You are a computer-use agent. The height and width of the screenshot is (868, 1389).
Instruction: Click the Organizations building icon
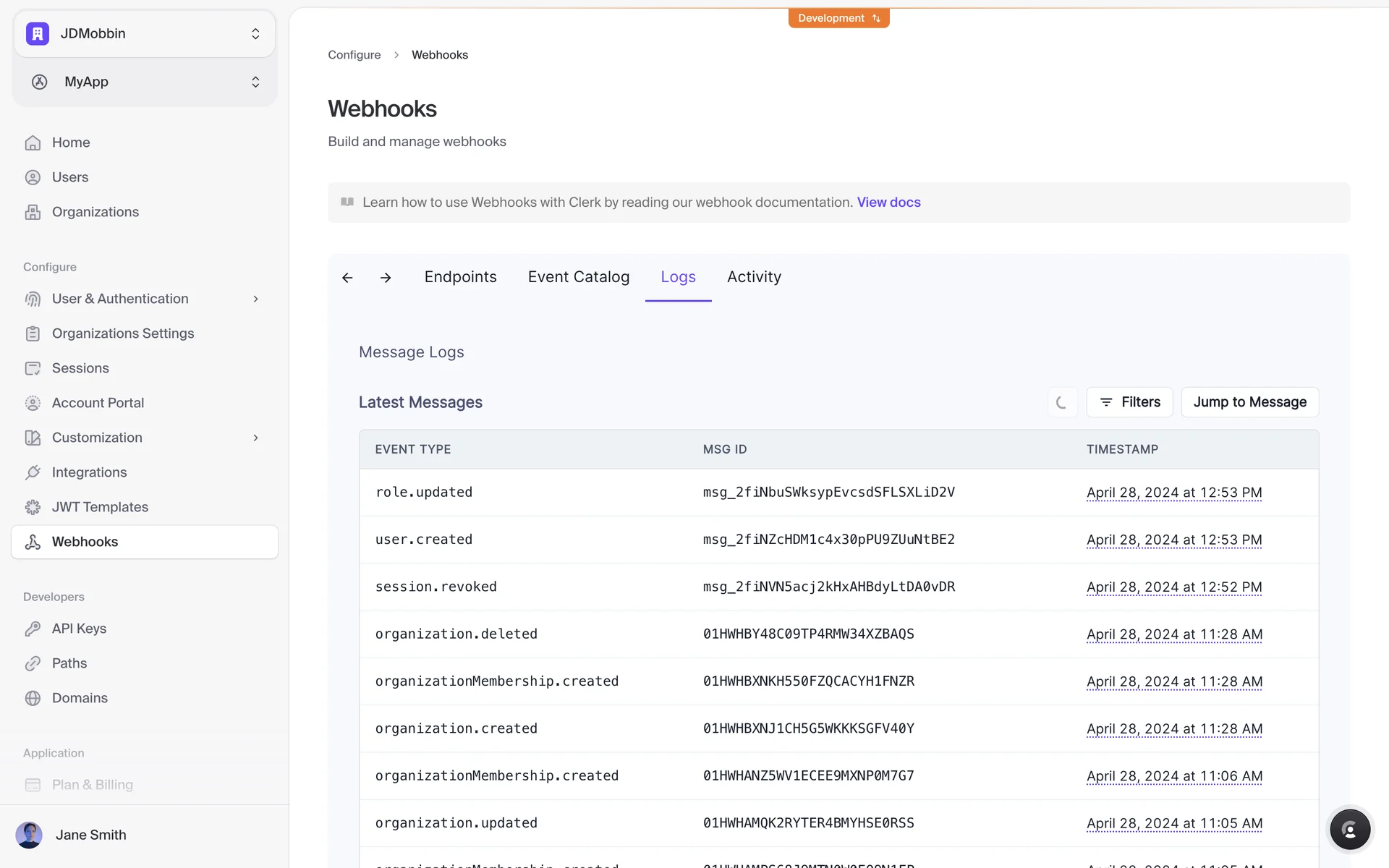(x=33, y=212)
